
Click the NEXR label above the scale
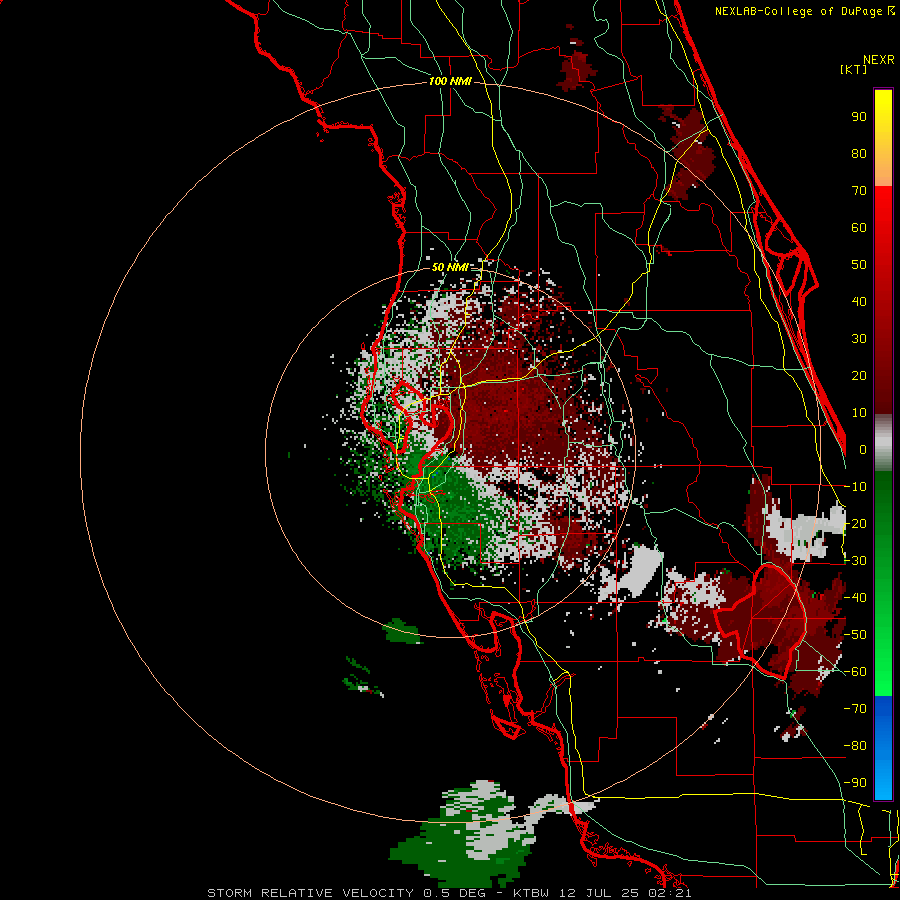coord(878,60)
